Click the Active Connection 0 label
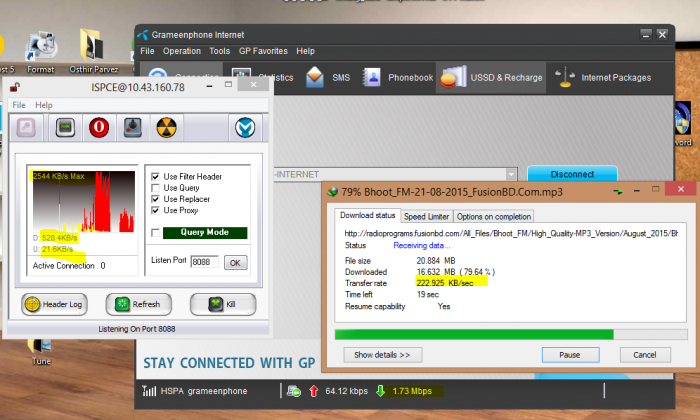This screenshot has width=700, height=420. (69, 266)
